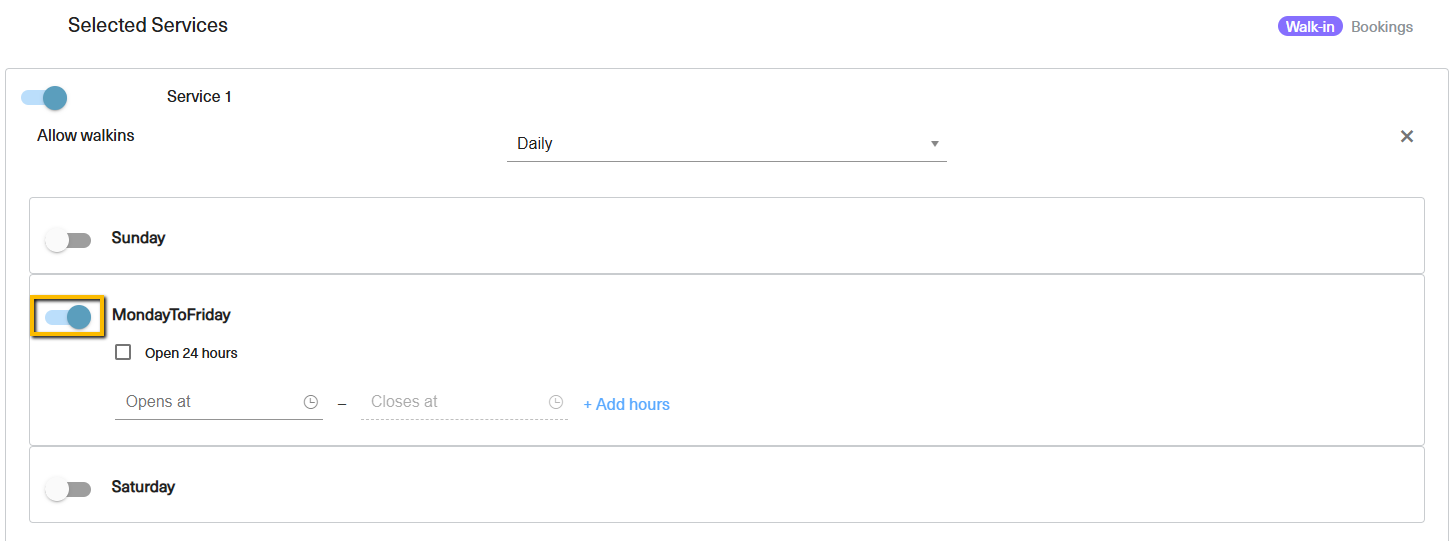Click the + Add hours link

[x=626, y=404]
